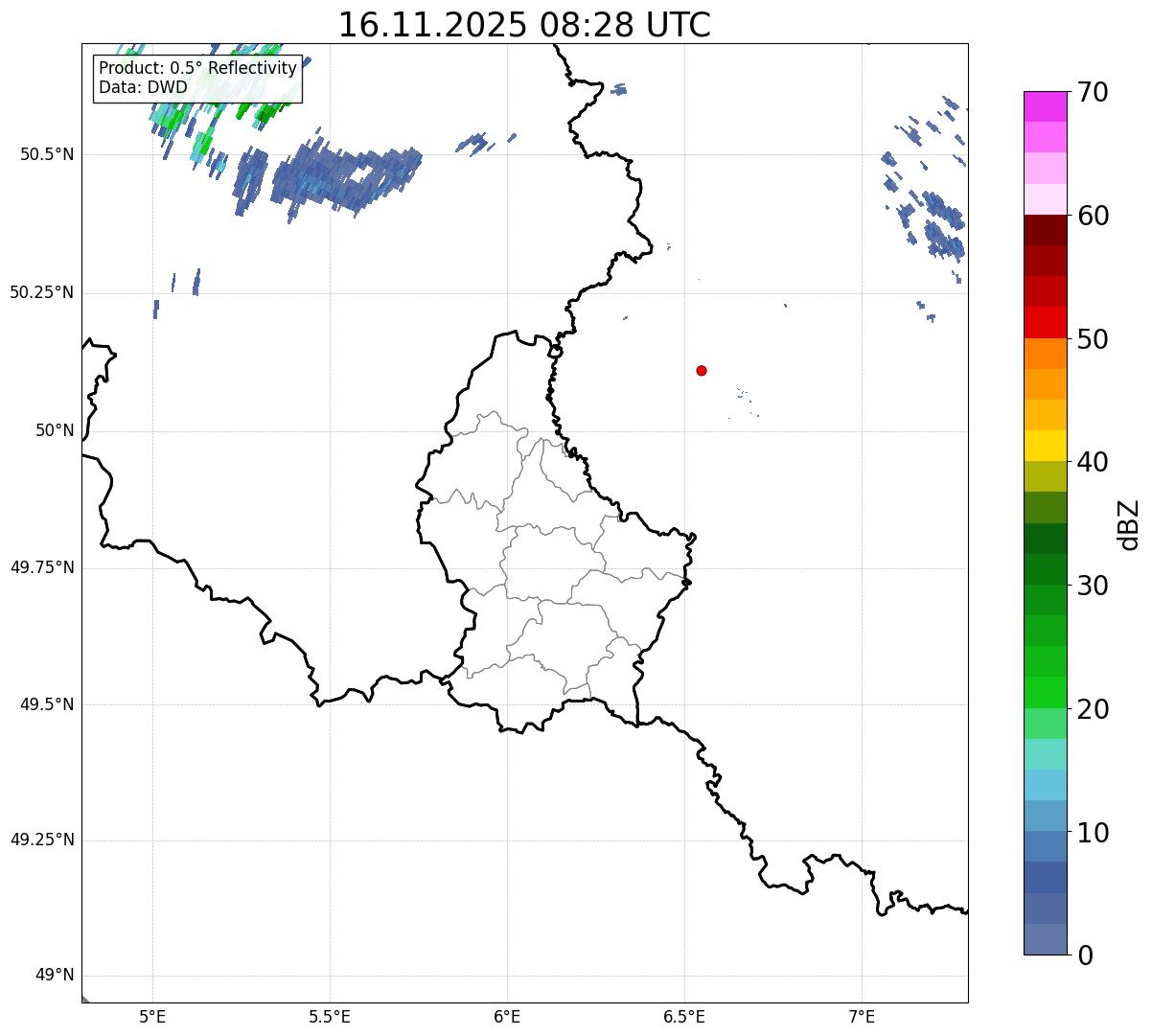Image resolution: width=1152 pixels, height=1036 pixels.
Task: Pick the olive swatch just below 40
Action: click(x=1046, y=476)
